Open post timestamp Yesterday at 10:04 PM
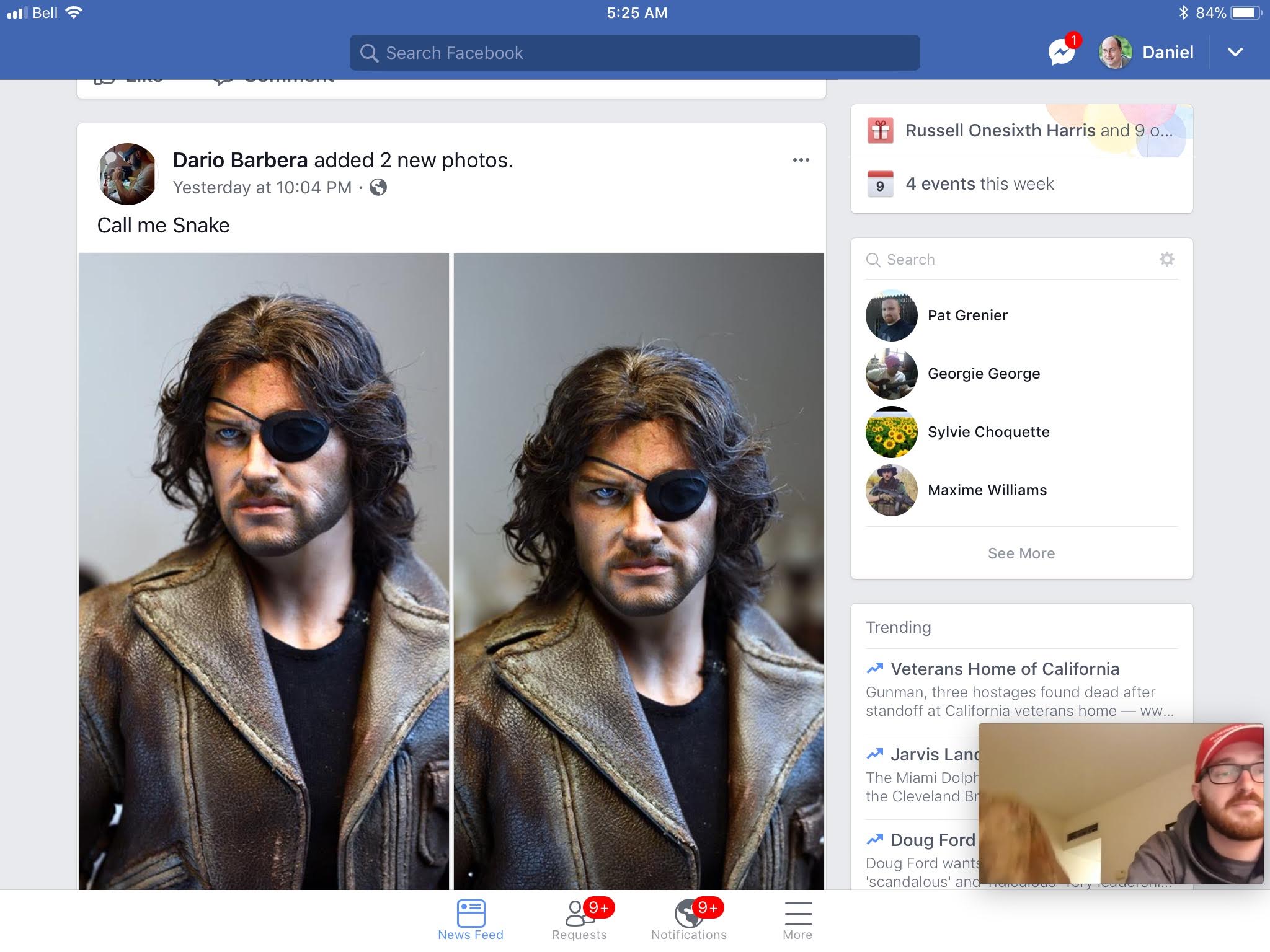 point(262,187)
